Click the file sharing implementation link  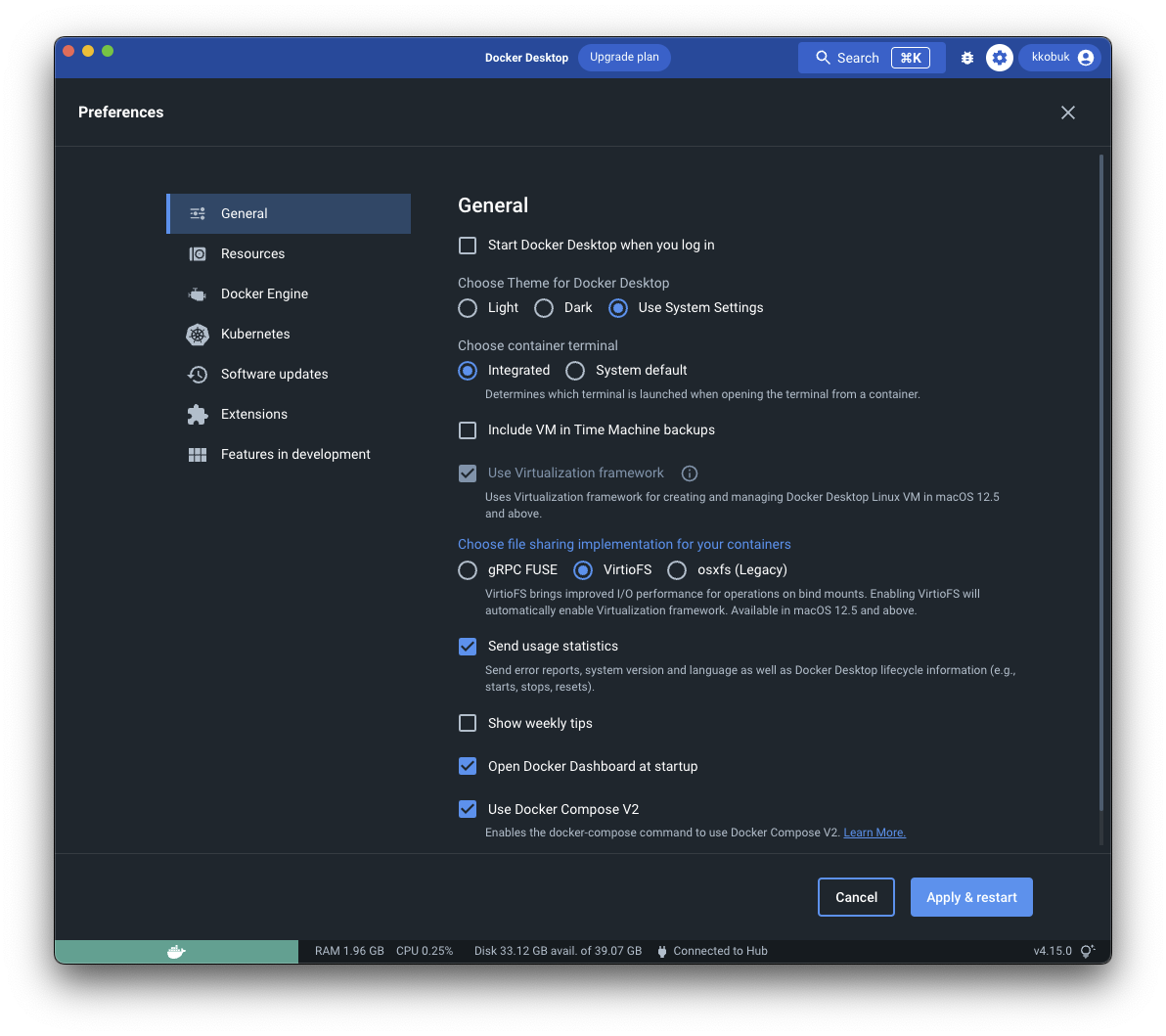coord(624,544)
